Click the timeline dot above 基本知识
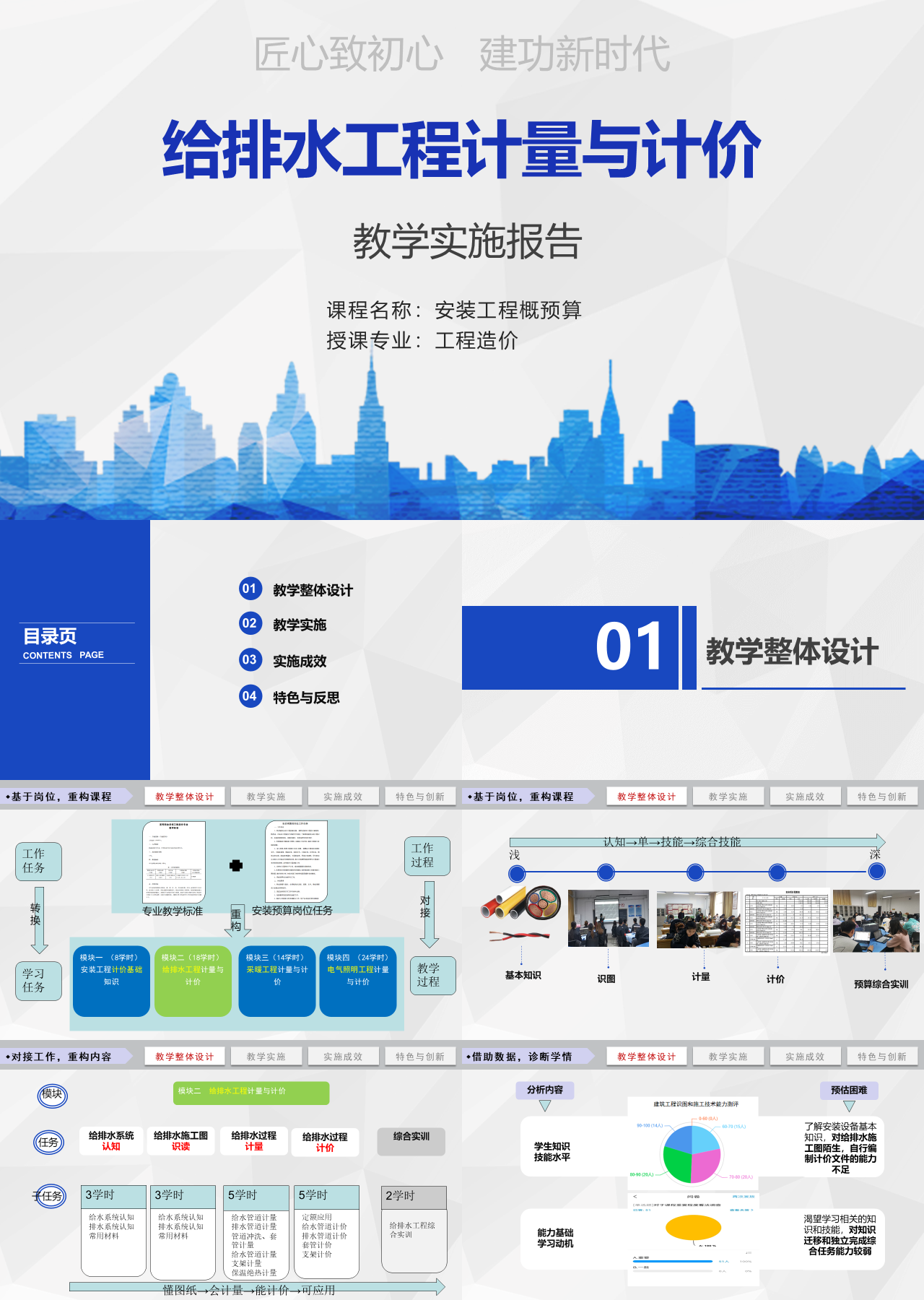Screen dimensions: 924x1300 517,874
